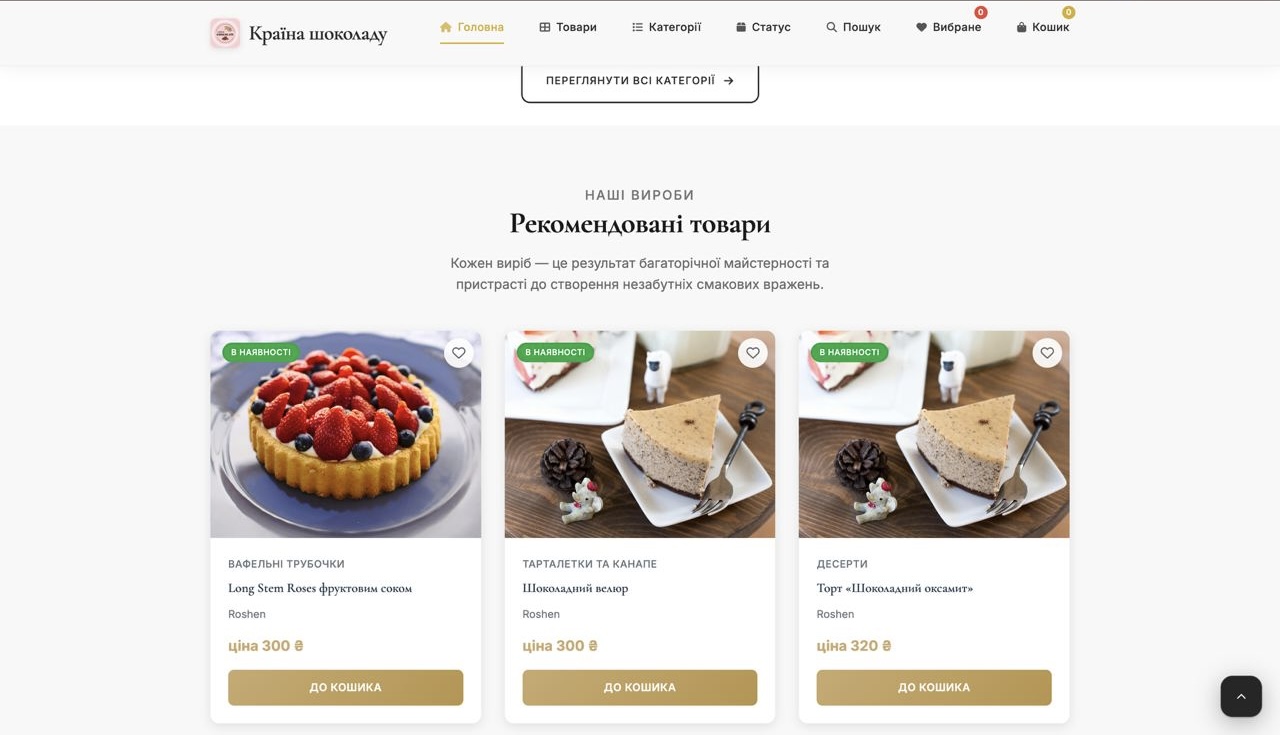Click the Країна шоколаду logo icon

click(224, 32)
